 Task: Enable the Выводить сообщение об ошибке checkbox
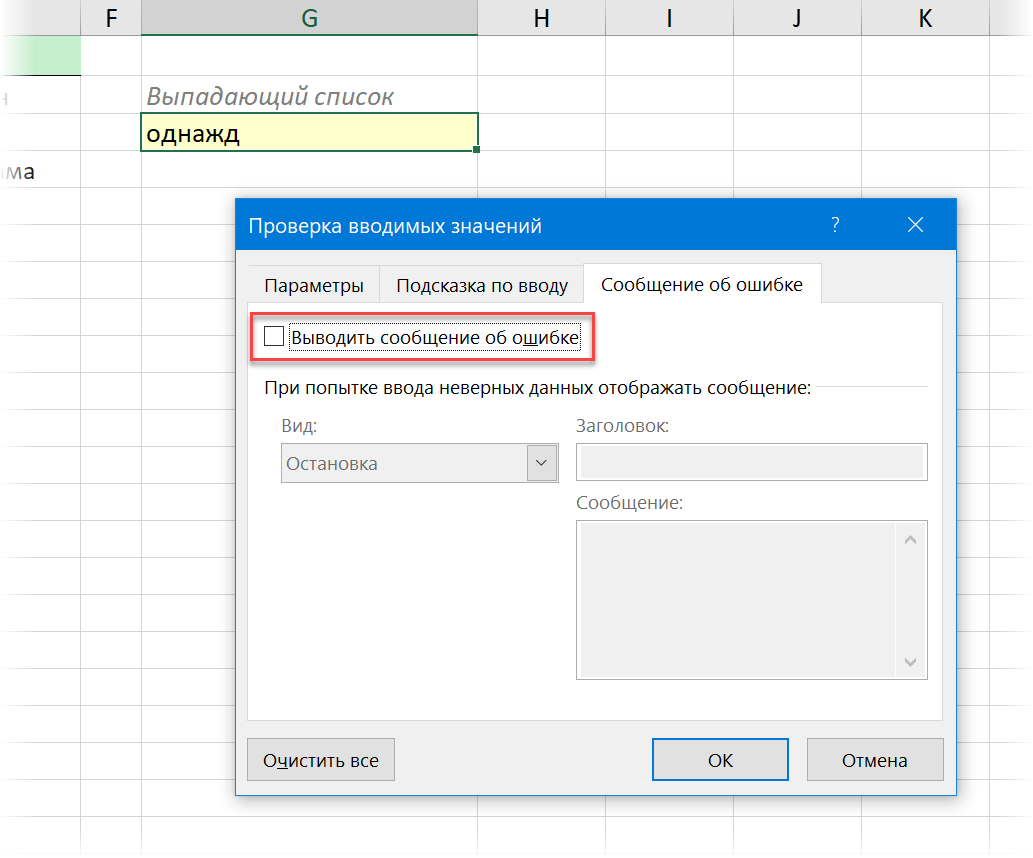[274, 338]
